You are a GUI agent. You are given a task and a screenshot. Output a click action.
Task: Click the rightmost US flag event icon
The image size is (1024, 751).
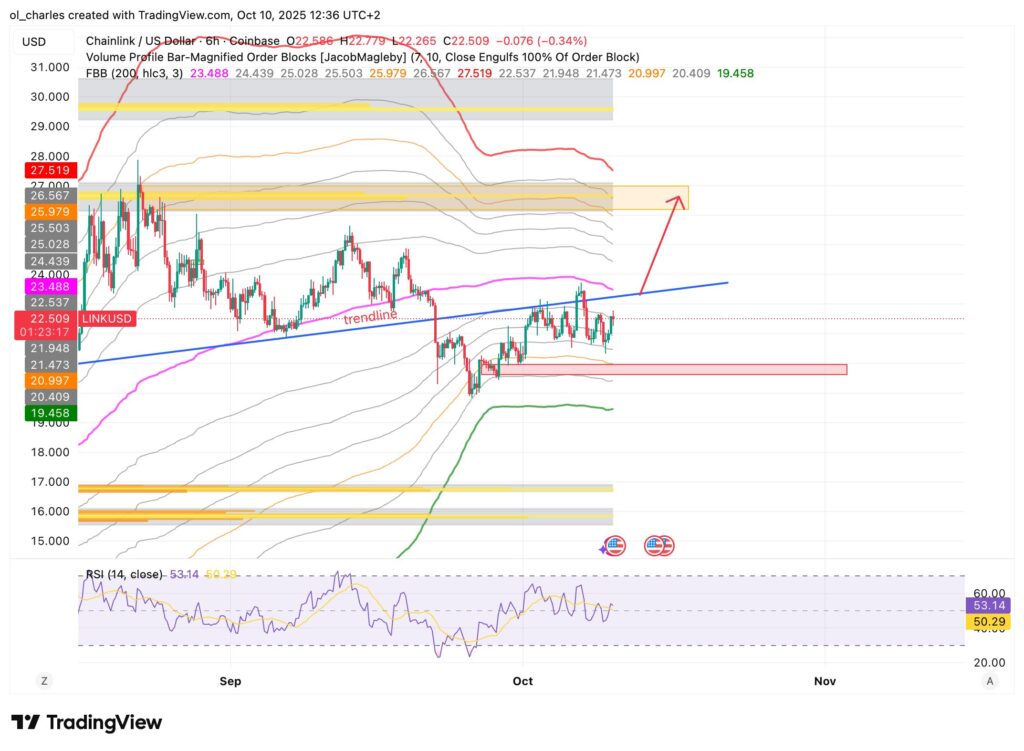tap(664, 546)
